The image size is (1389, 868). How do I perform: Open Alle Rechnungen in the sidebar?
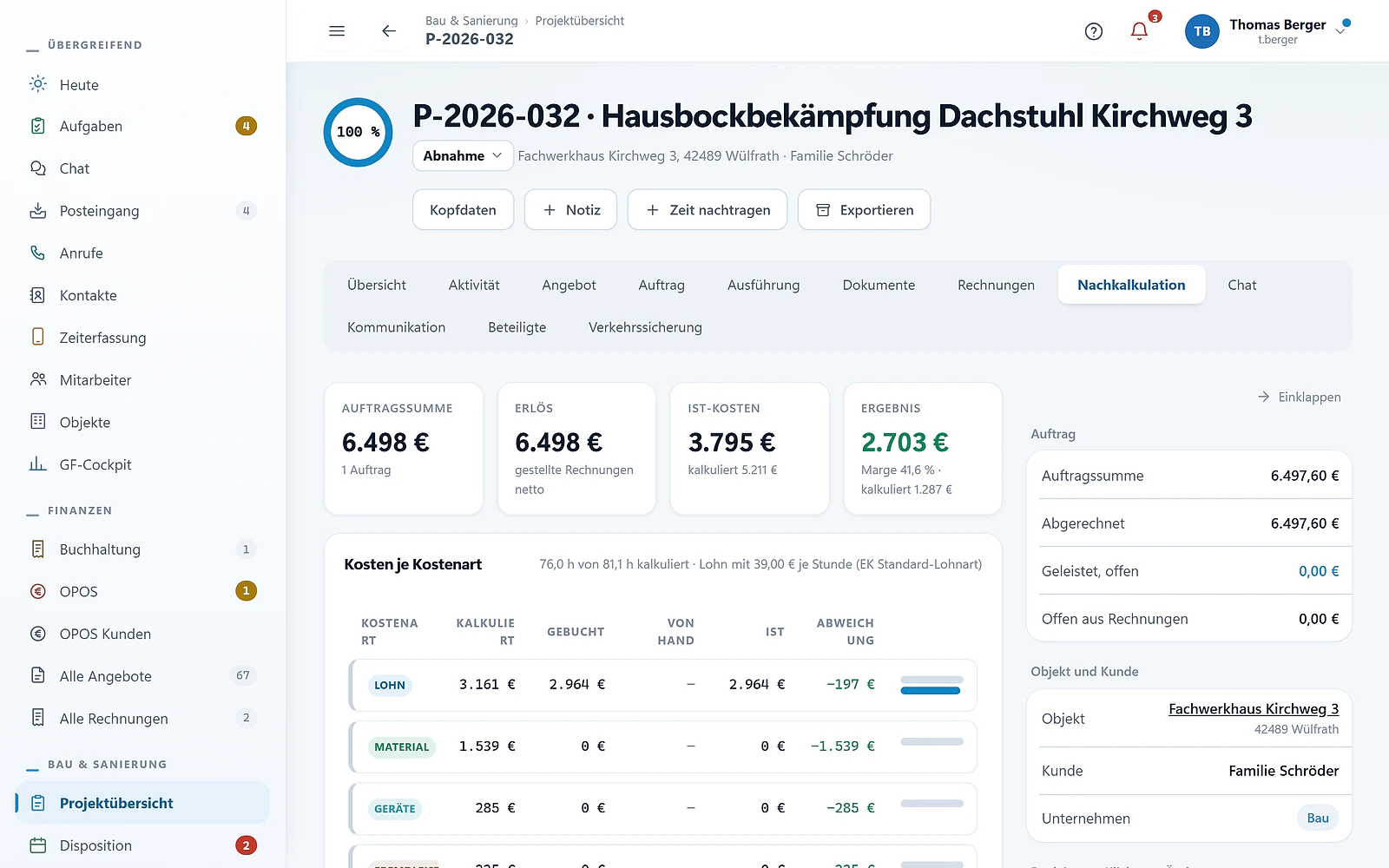point(142,719)
